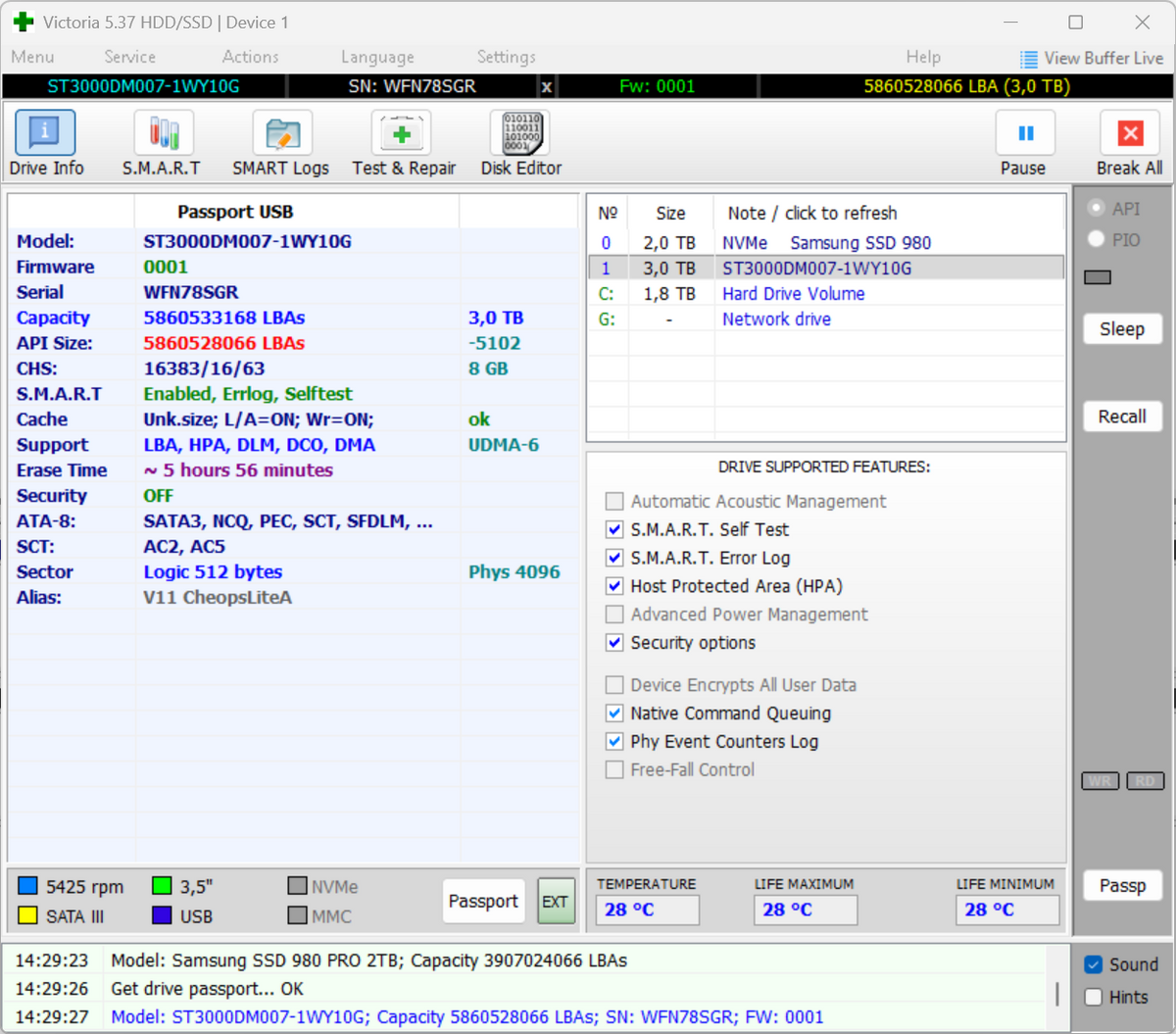Toggle Automatic Acoustic Management checkbox
Screen dimensions: 1176x1034
pos(614,502)
